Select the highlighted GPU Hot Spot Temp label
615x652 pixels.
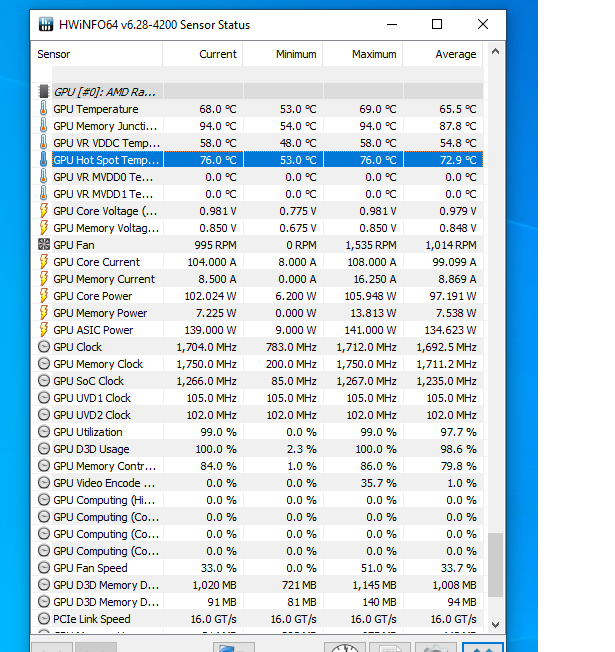[106, 160]
